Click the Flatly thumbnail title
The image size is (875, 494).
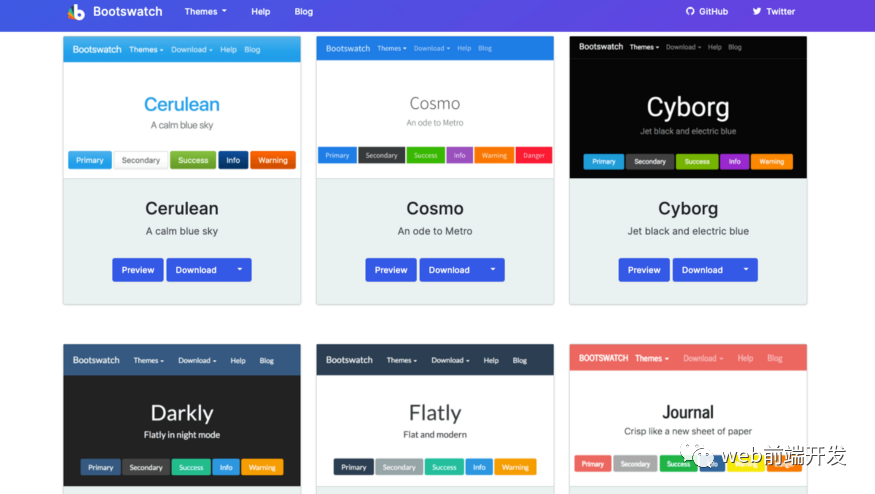tap(435, 413)
